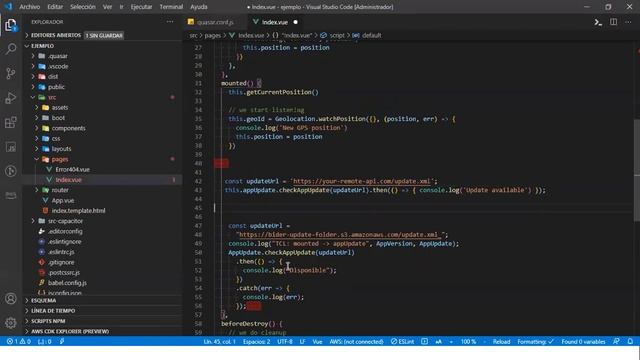
Task: Open the Ayuda menu
Action: tap(199, 7)
